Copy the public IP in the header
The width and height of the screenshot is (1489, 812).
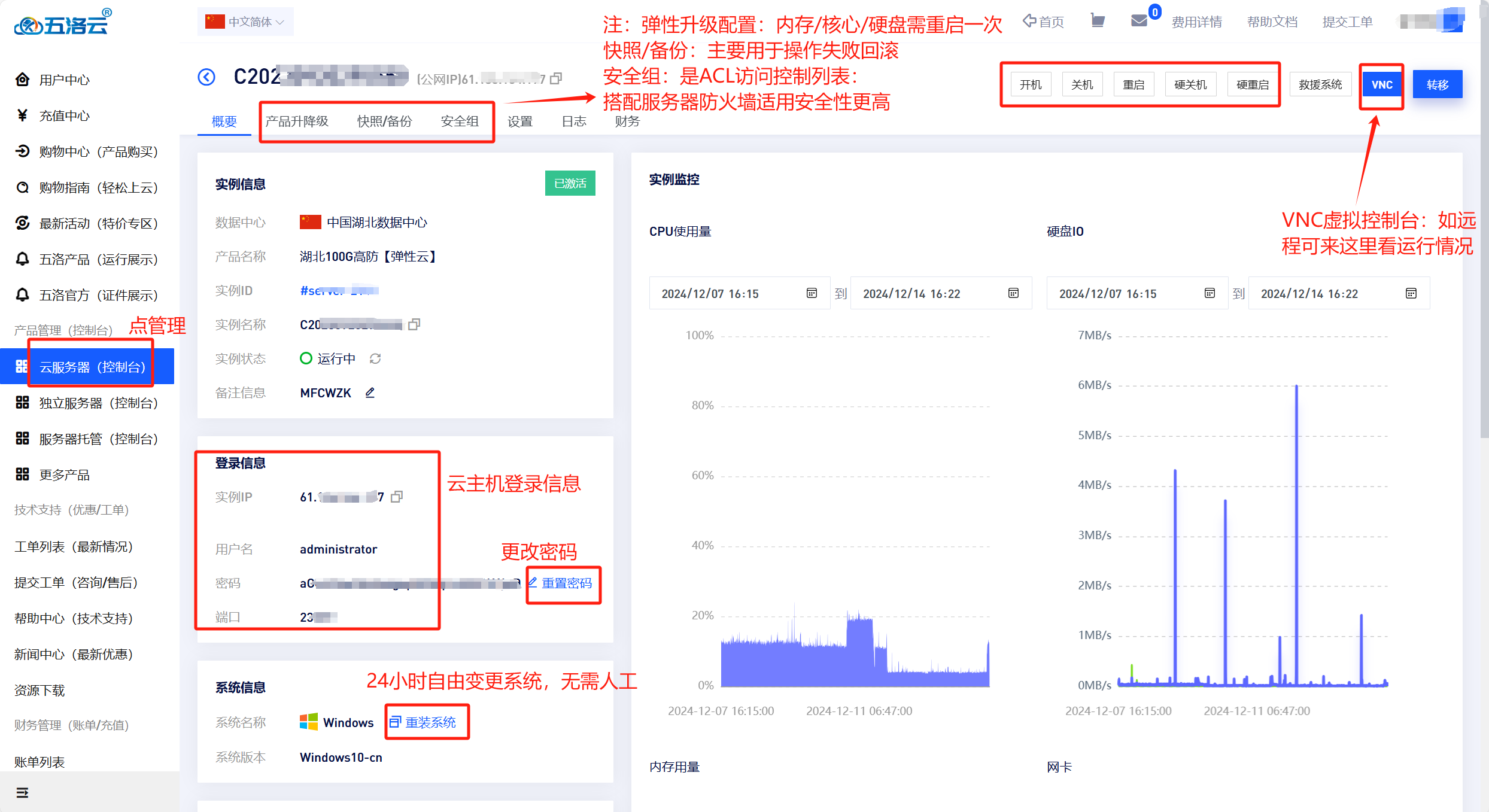tap(556, 78)
